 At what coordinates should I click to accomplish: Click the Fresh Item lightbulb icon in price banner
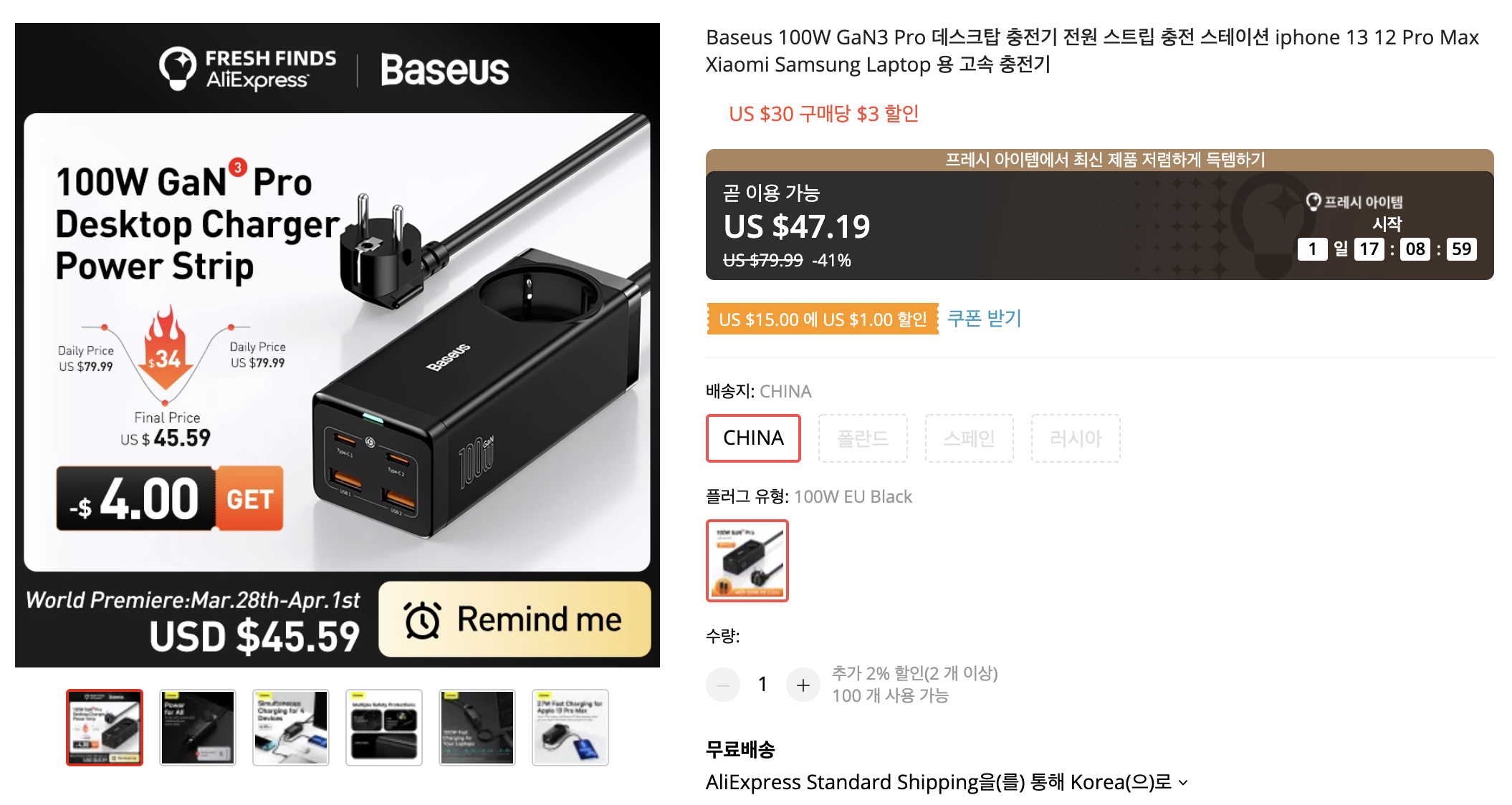tap(1313, 202)
